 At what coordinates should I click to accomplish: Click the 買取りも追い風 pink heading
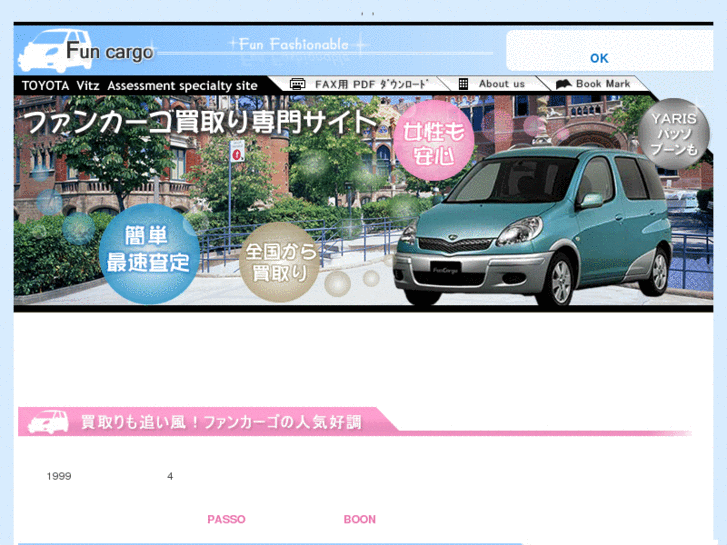click(x=221, y=422)
